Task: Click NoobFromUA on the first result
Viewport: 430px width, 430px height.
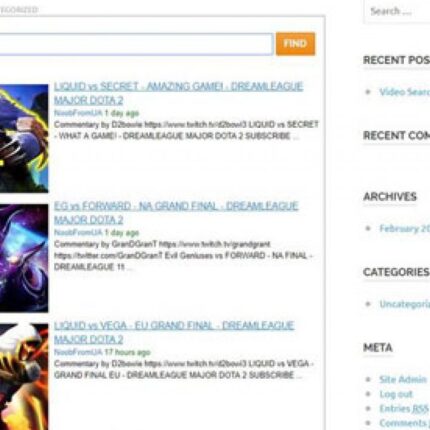Action: [78, 113]
